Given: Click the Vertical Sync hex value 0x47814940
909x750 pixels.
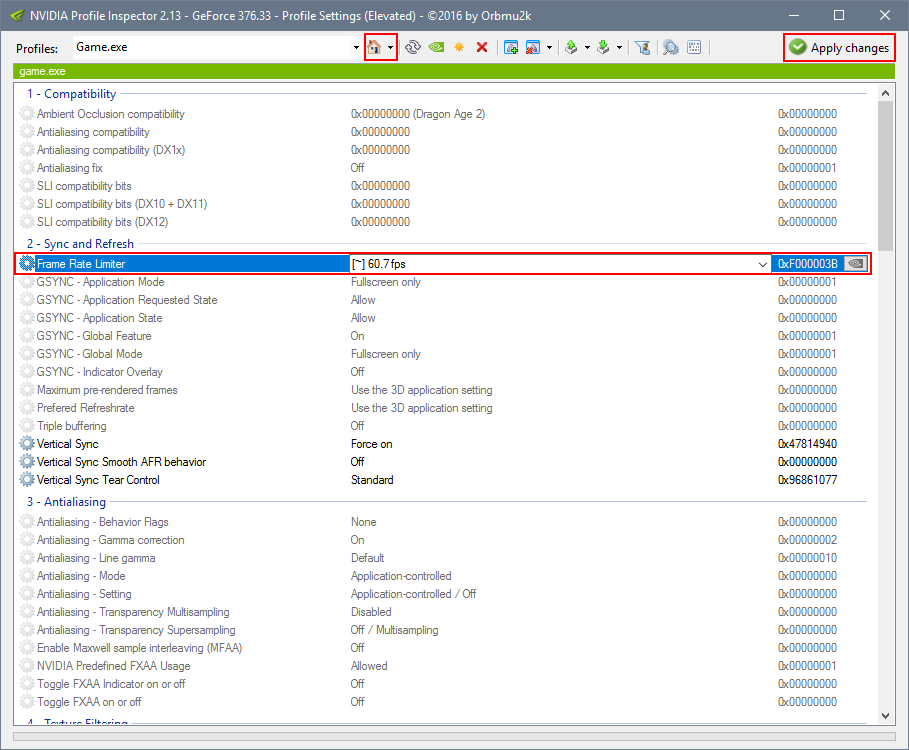Looking at the screenshot, I should tap(808, 444).
